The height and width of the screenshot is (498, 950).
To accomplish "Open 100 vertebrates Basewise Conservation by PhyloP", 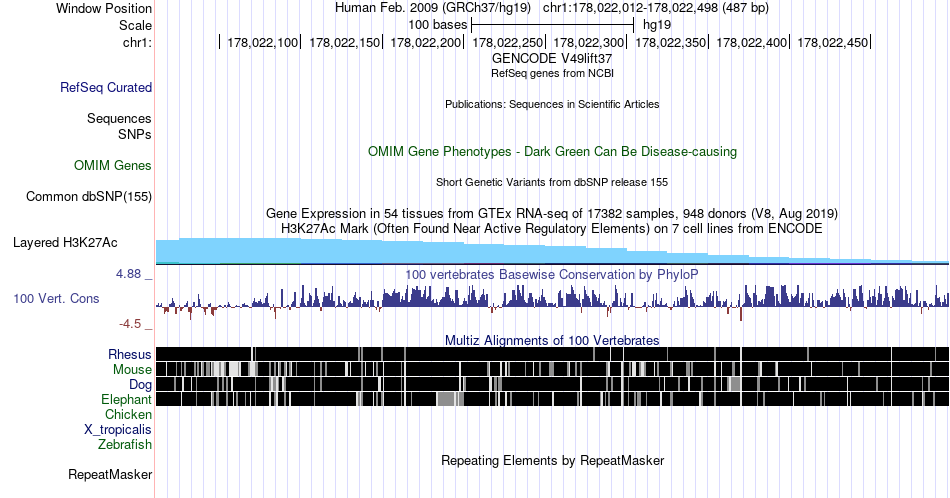I will coord(552,274).
